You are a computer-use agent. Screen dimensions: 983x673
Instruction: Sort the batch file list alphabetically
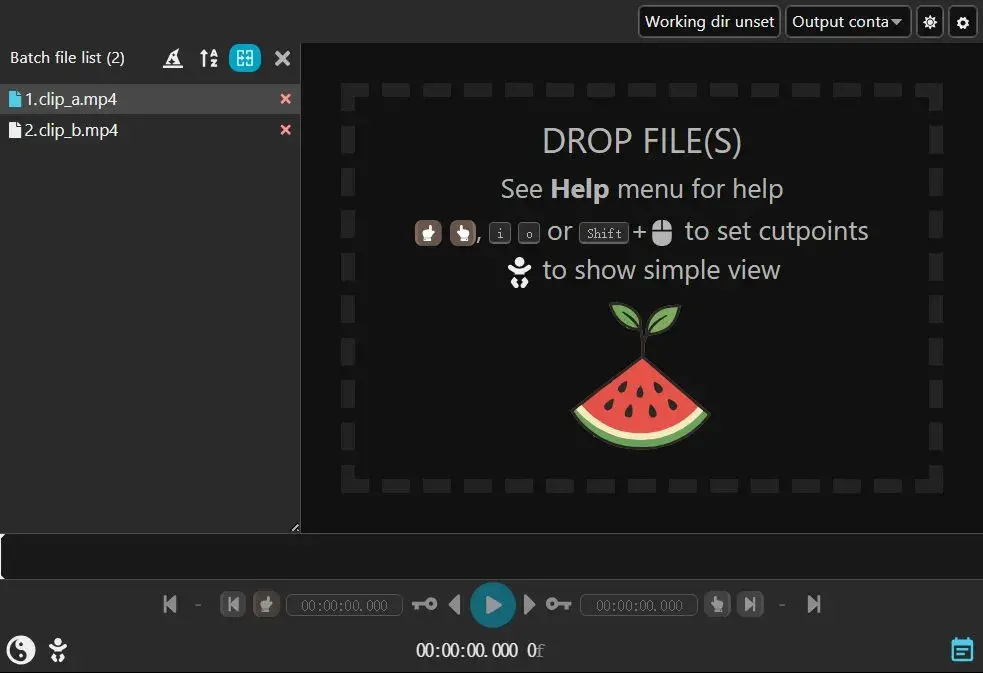(x=209, y=58)
